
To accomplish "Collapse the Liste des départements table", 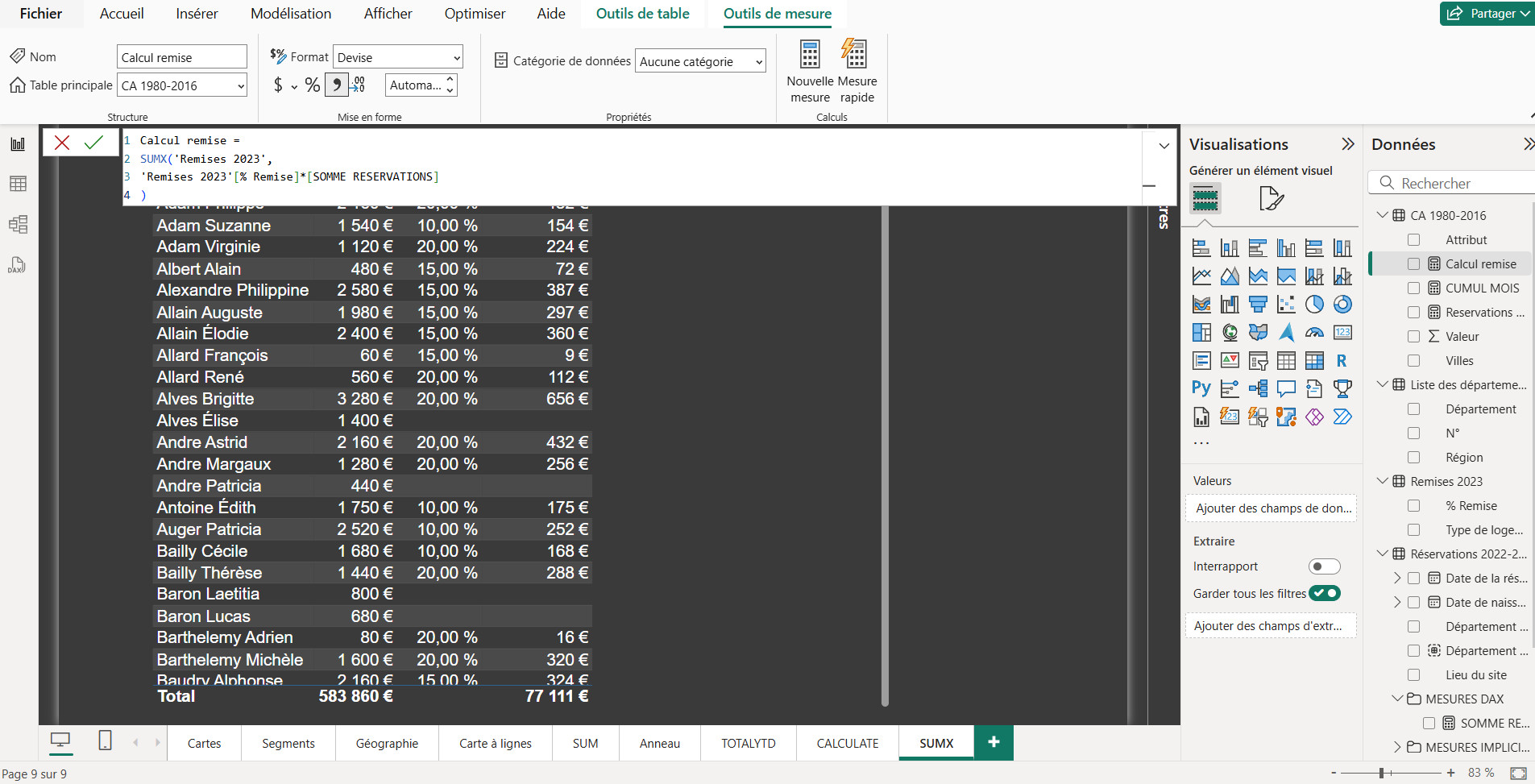I will coord(1383,384).
